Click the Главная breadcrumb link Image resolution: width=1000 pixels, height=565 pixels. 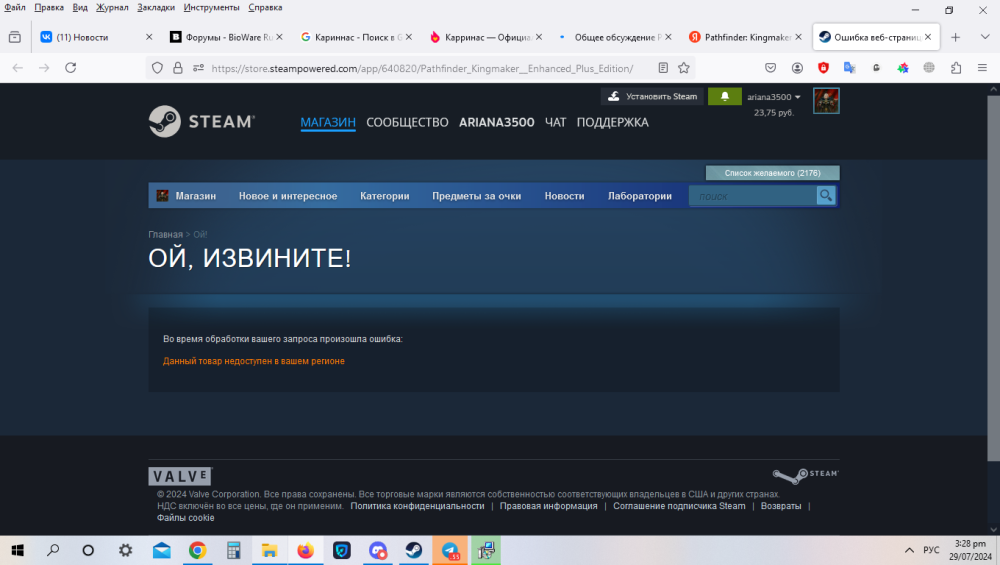point(165,234)
